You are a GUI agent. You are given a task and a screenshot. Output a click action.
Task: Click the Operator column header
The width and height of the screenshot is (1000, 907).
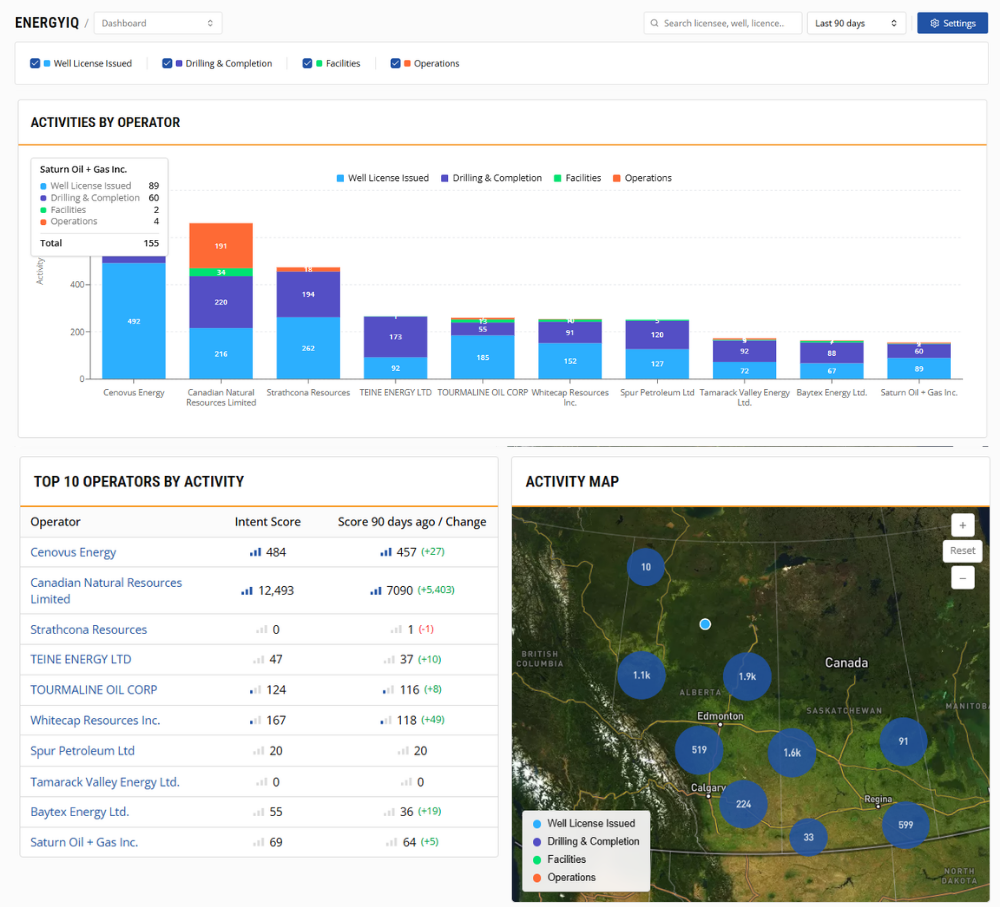click(x=55, y=522)
